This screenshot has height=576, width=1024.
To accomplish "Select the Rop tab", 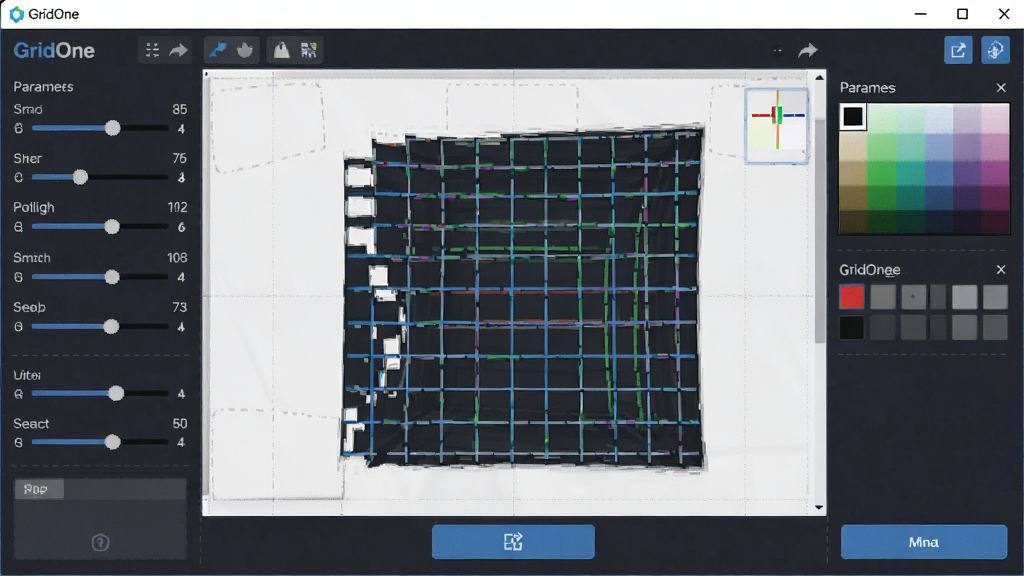I will point(39,489).
